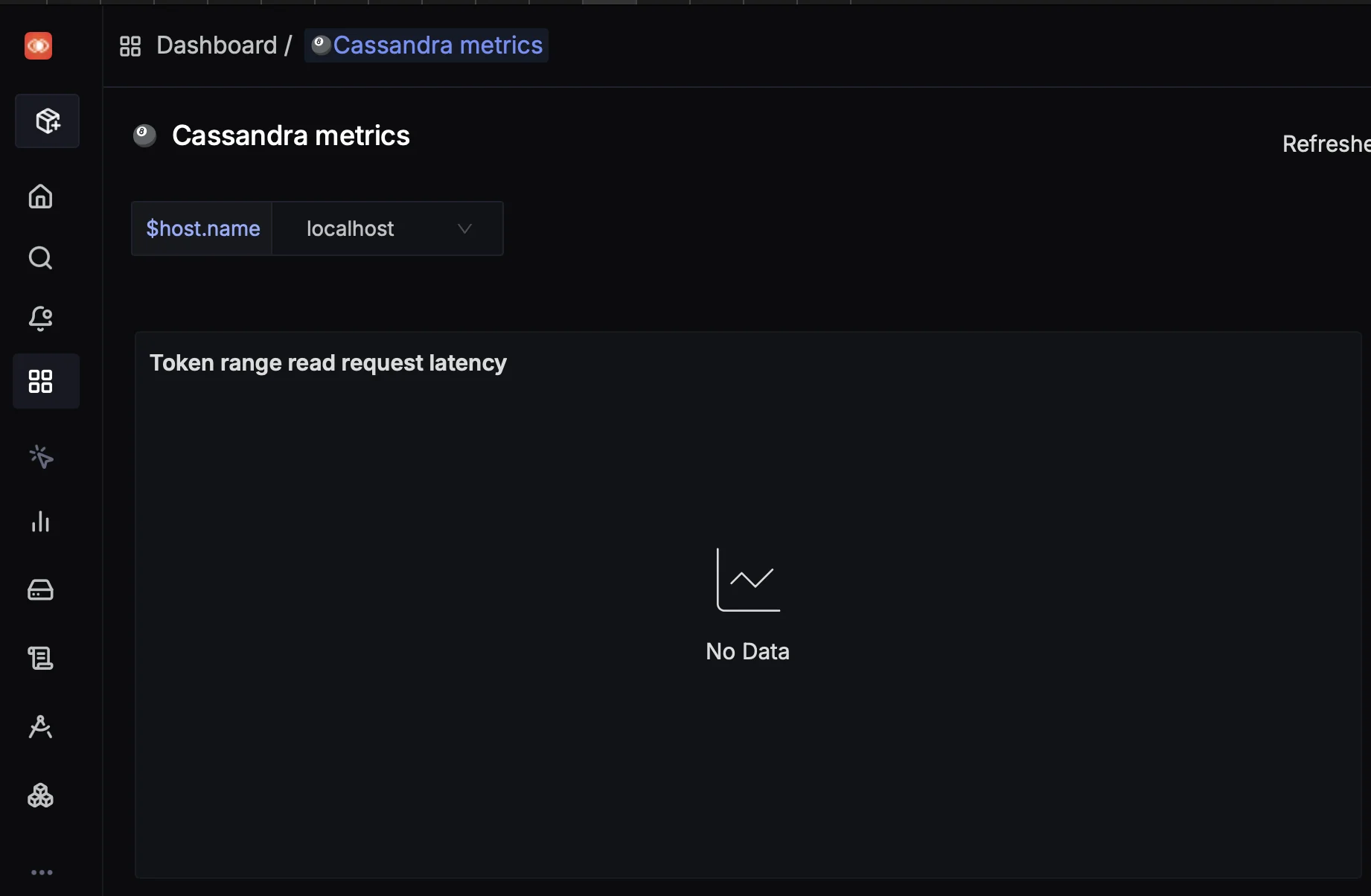Viewport: 1371px width, 896px height.
Task: Click the SigNoz logo icon
Action: pyautogui.click(x=39, y=46)
